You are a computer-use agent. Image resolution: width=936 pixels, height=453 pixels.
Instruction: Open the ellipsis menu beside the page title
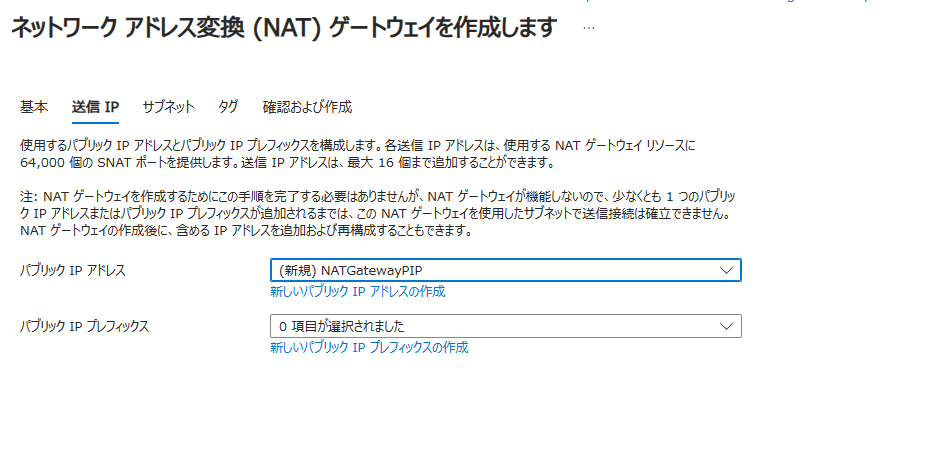click(589, 28)
